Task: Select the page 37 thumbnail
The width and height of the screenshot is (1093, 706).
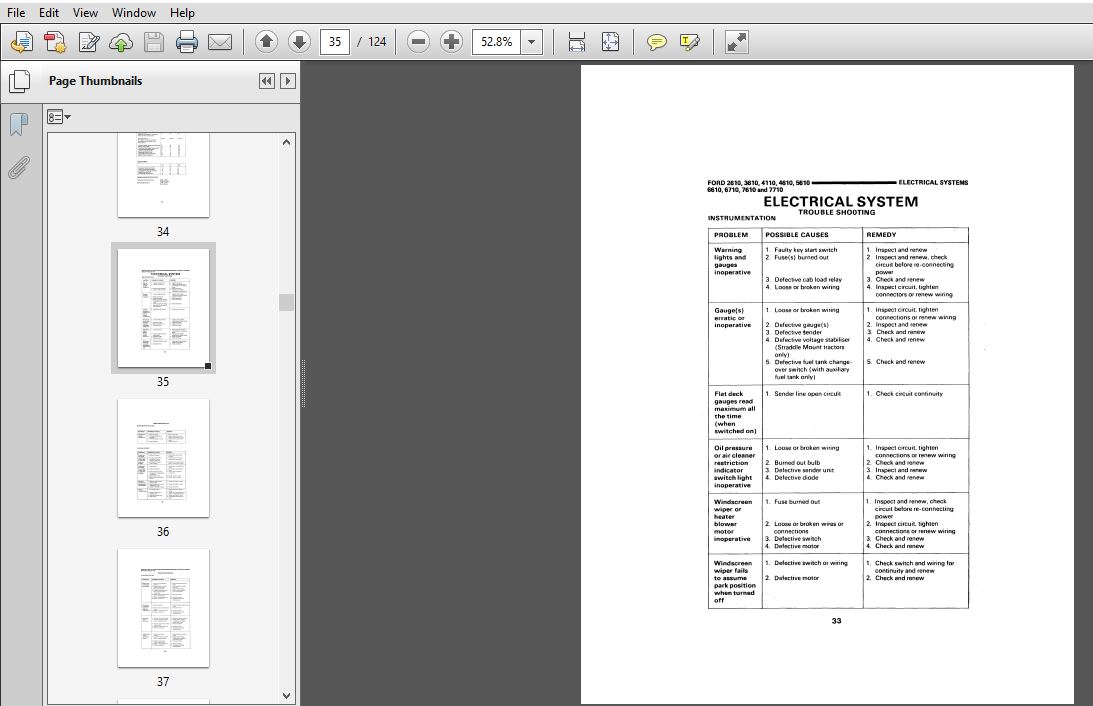Action: [163, 608]
